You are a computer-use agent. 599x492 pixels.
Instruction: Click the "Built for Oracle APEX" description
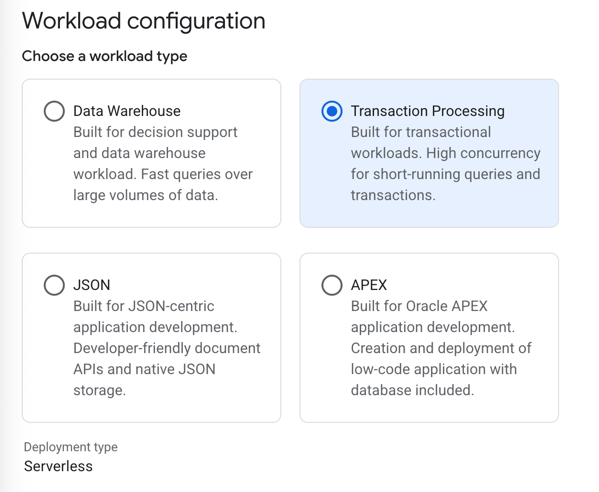pyautogui.click(x=441, y=348)
